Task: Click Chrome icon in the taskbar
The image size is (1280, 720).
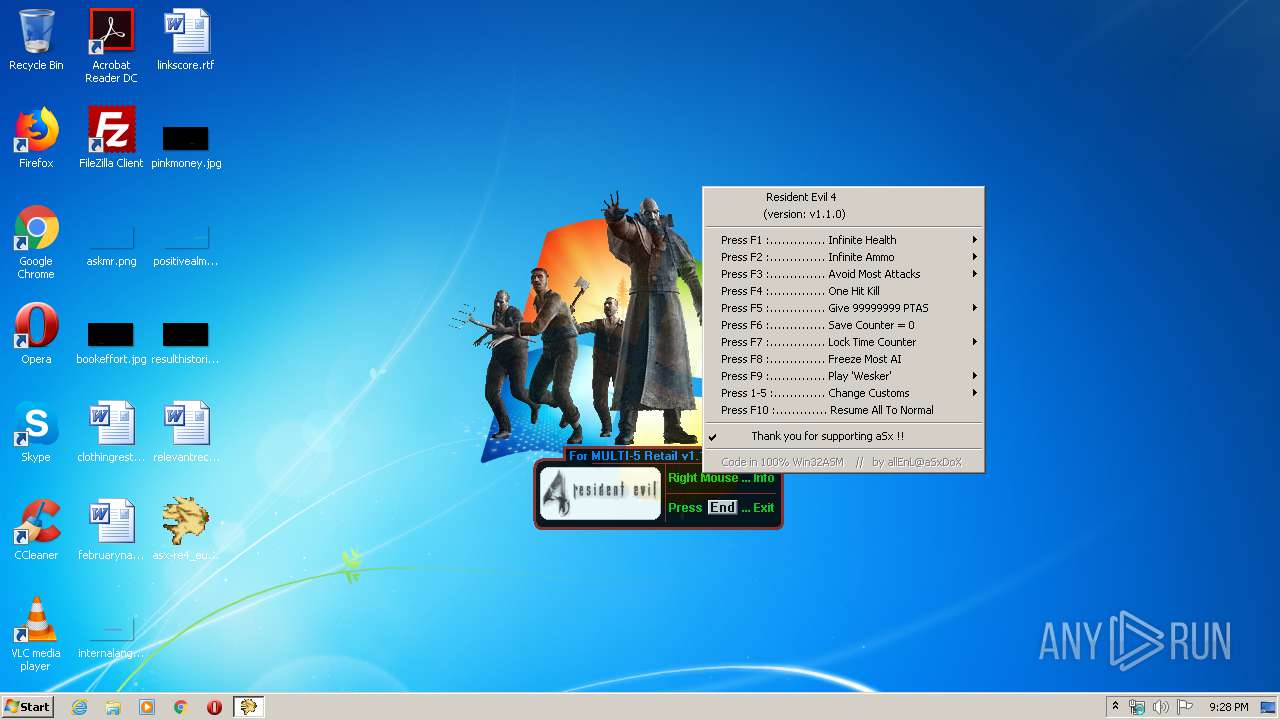Action: tap(181, 707)
